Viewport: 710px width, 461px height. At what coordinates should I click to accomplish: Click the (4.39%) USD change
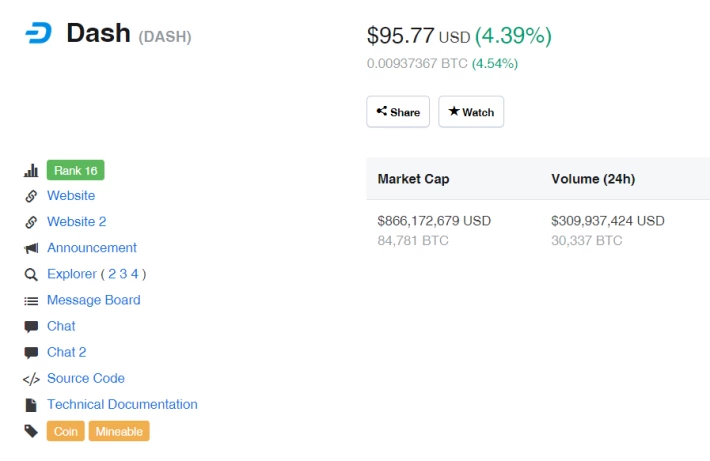tap(513, 35)
